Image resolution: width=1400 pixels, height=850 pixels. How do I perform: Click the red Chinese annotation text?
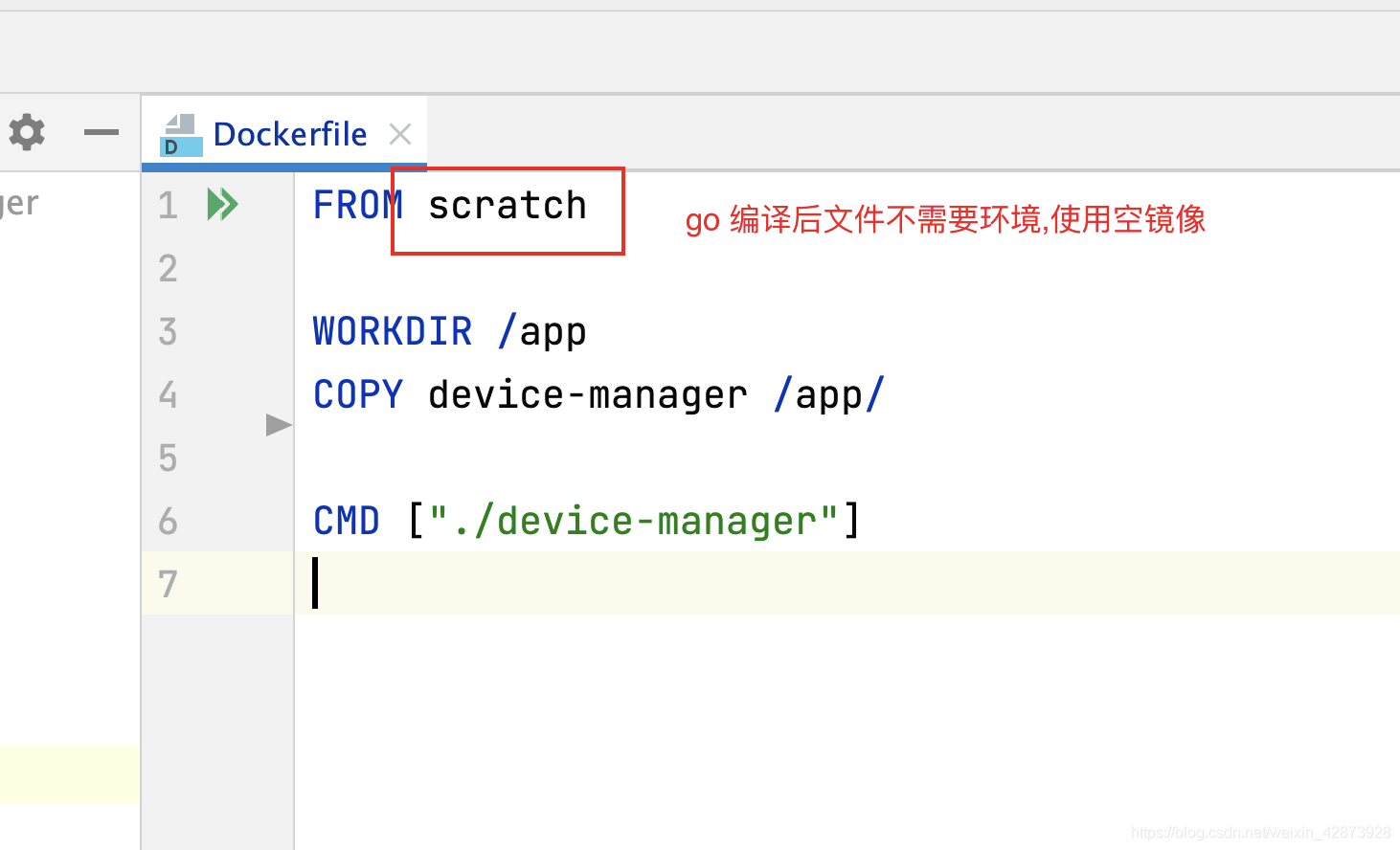(x=944, y=219)
